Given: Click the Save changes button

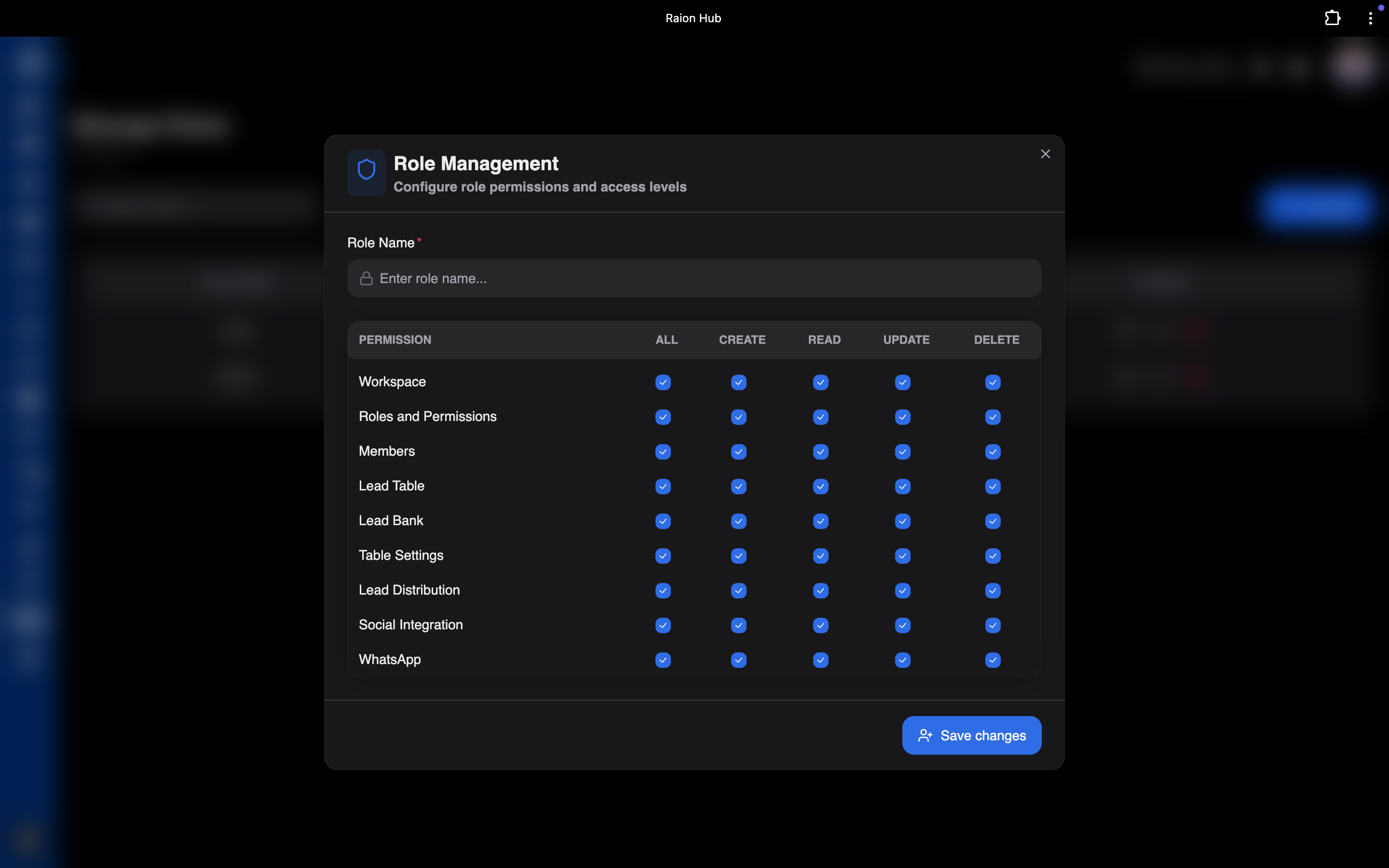Looking at the screenshot, I should coord(971,735).
